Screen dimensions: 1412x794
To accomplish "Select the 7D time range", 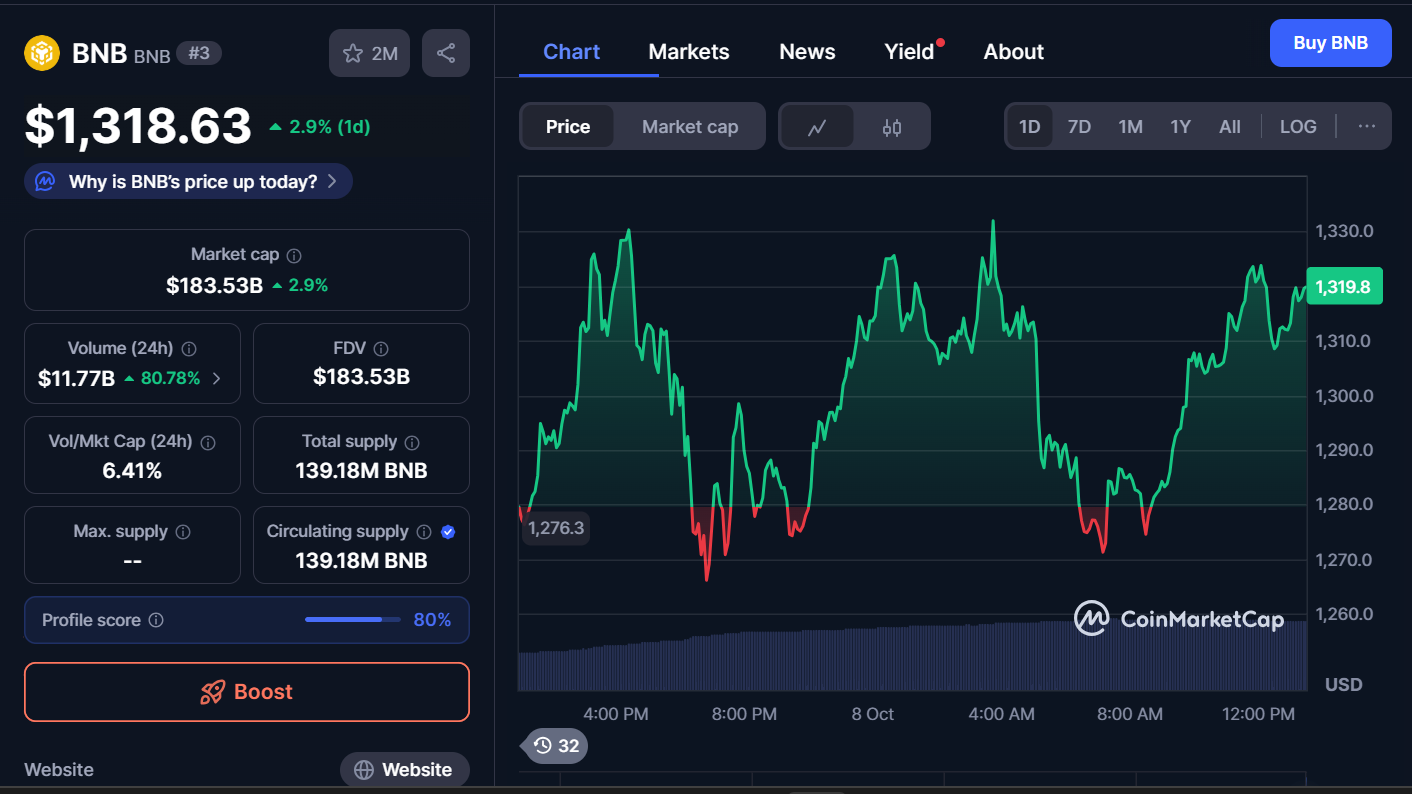I will tap(1079, 127).
